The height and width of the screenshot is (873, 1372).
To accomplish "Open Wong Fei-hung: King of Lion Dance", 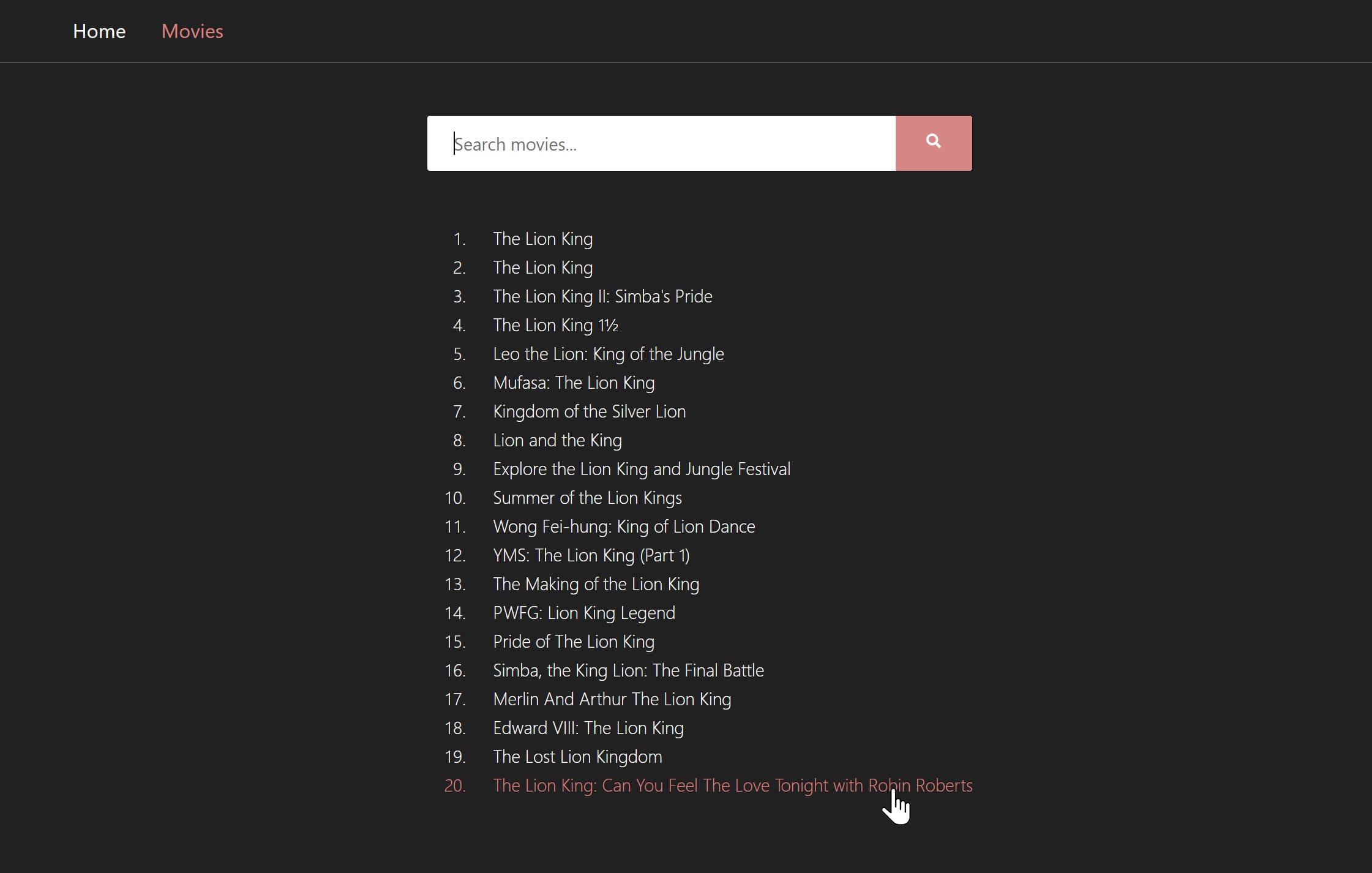I will click(624, 526).
